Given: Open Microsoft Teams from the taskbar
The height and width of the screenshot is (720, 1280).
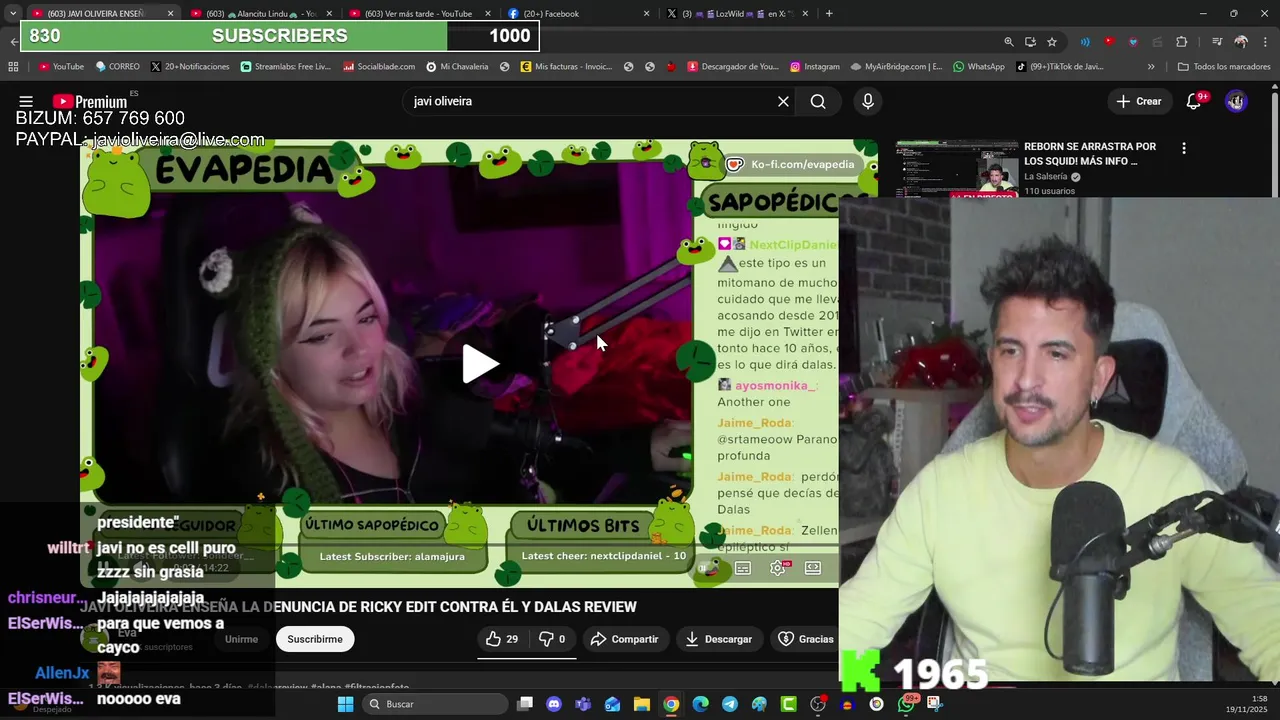Looking at the screenshot, I should point(583,704).
